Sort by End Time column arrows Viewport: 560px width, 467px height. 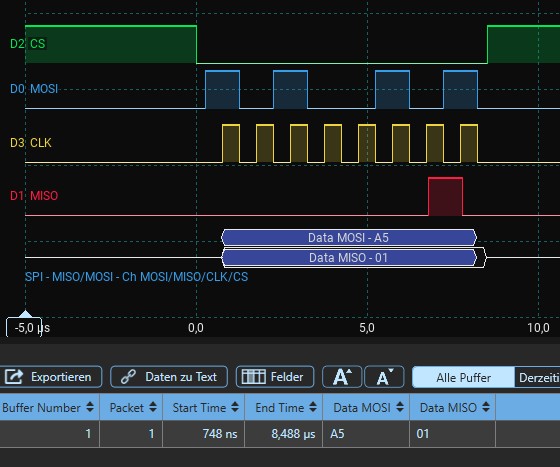click(x=313, y=407)
